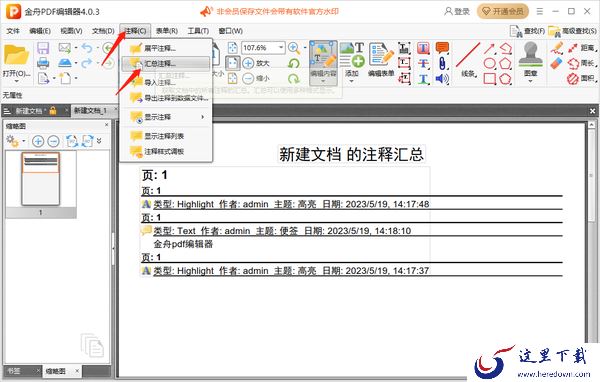Select the highlight text tool icon

click(423, 48)
